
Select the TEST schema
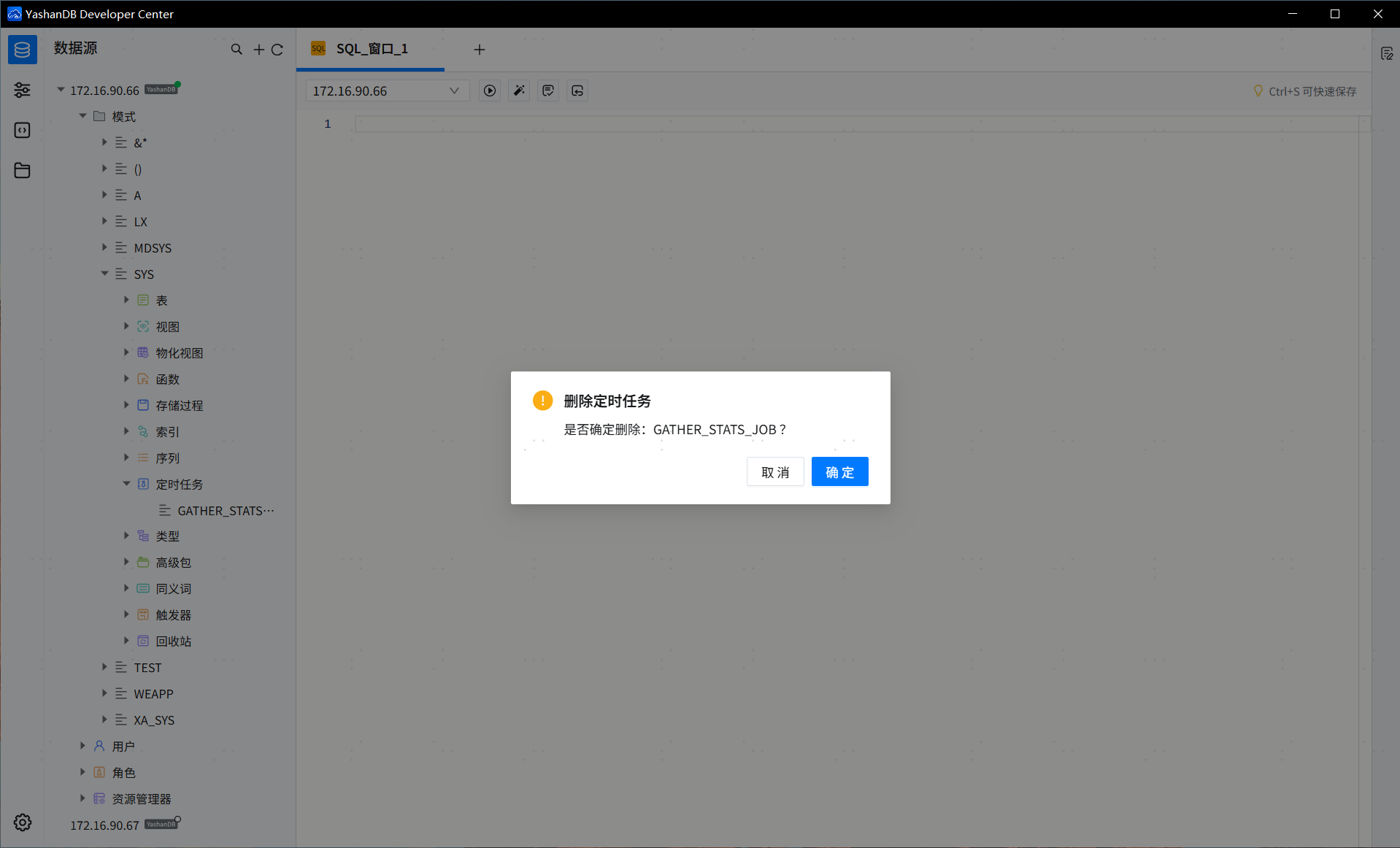click(x=147, y=668)
